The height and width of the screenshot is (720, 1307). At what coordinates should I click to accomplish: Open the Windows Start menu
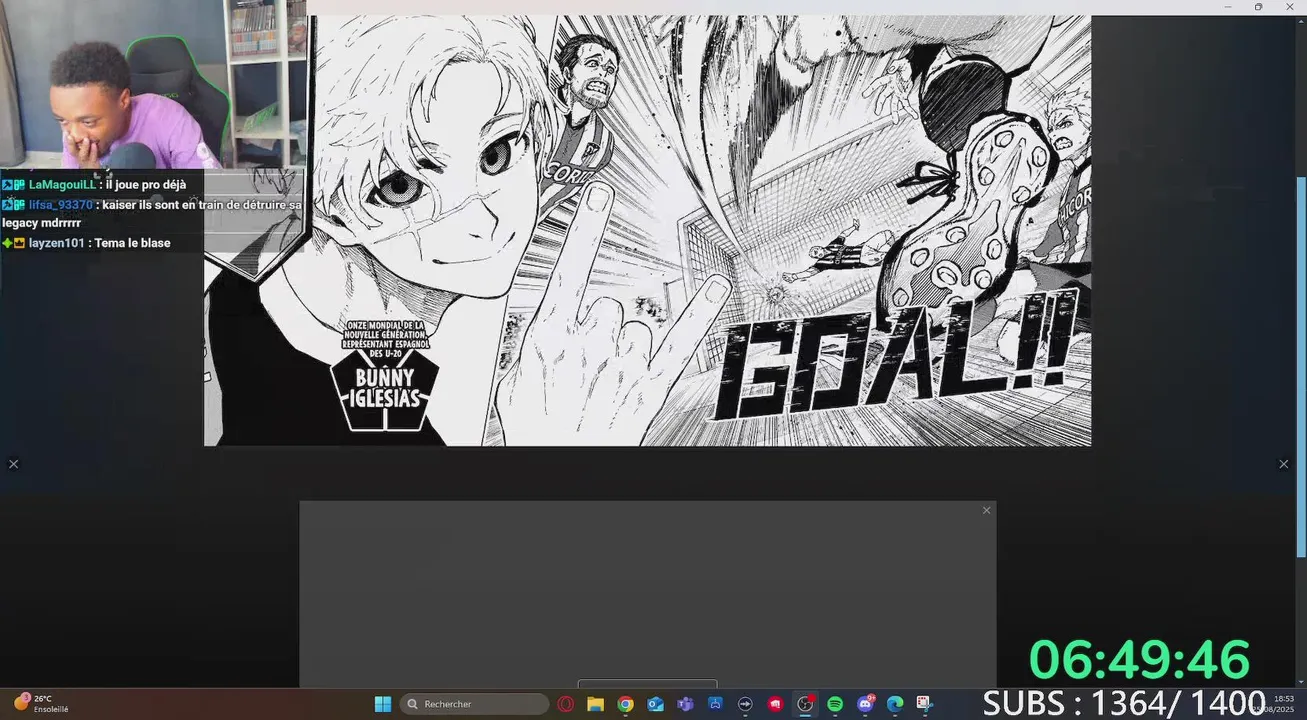coord(382,704)
